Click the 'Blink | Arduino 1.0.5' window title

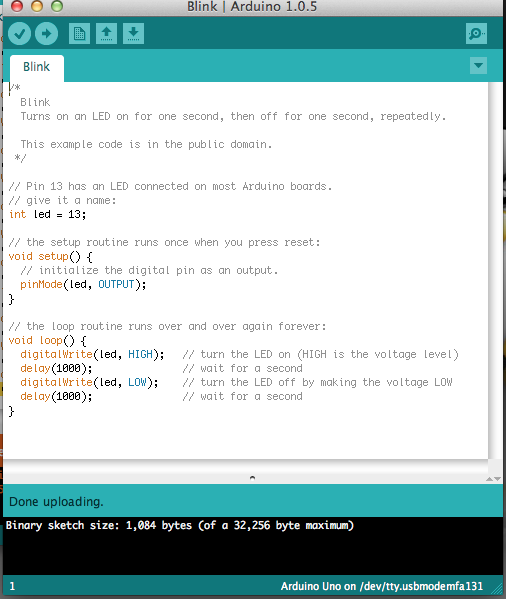(x=252, y=6)
